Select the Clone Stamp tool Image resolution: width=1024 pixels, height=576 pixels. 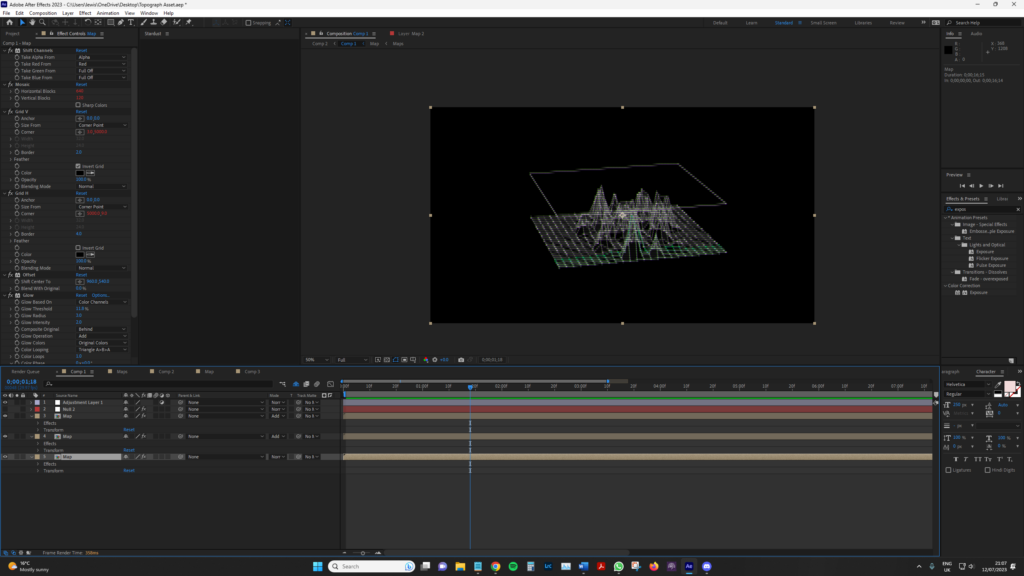[153, 22]
